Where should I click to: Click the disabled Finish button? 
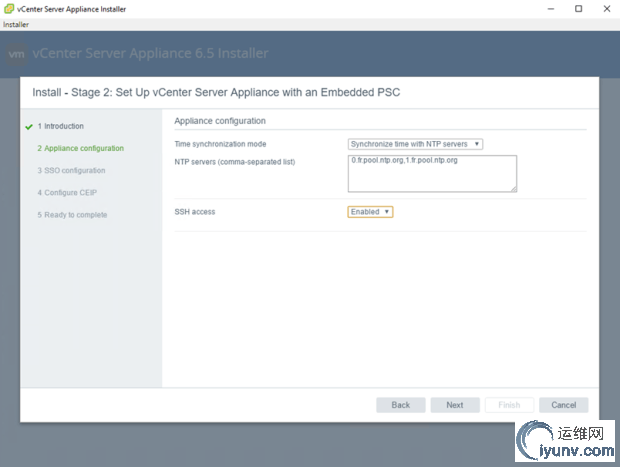tap(509, 405)
